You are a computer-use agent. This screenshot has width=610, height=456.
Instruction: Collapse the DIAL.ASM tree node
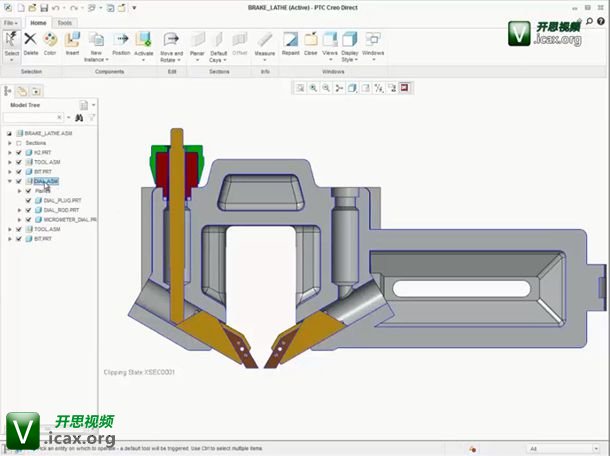point(9,181)
